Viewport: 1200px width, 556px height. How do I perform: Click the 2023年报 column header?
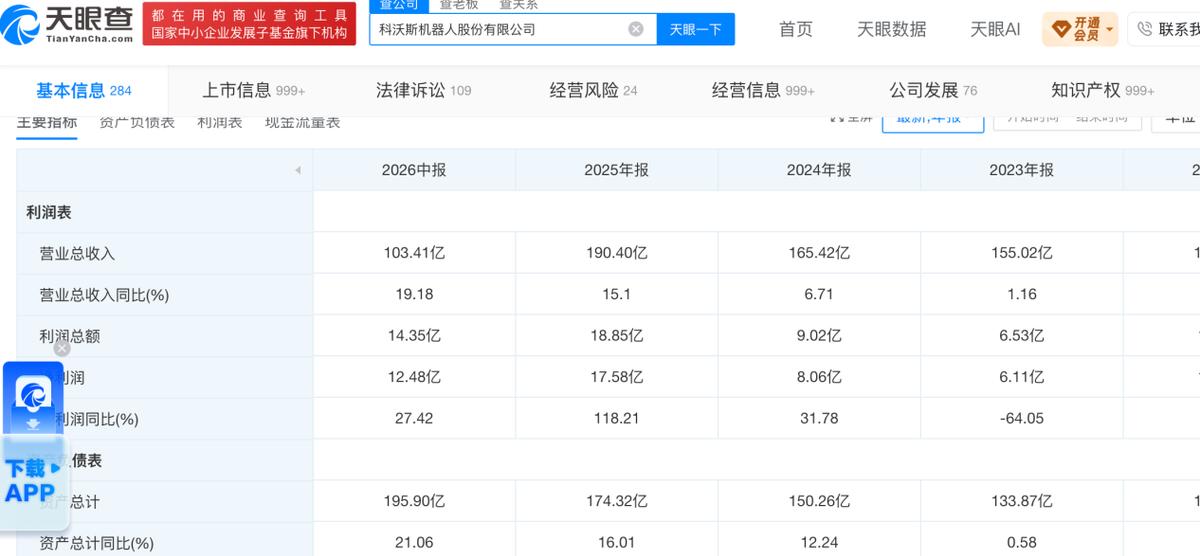(x=1021, y=170)
